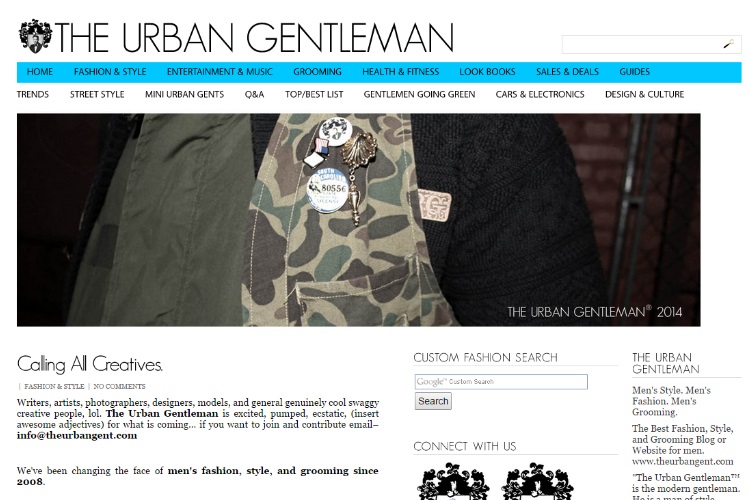Open the second crest icon under Connect With Us
The width and height of the screenshot is (750, 500).
pos(537,481)
